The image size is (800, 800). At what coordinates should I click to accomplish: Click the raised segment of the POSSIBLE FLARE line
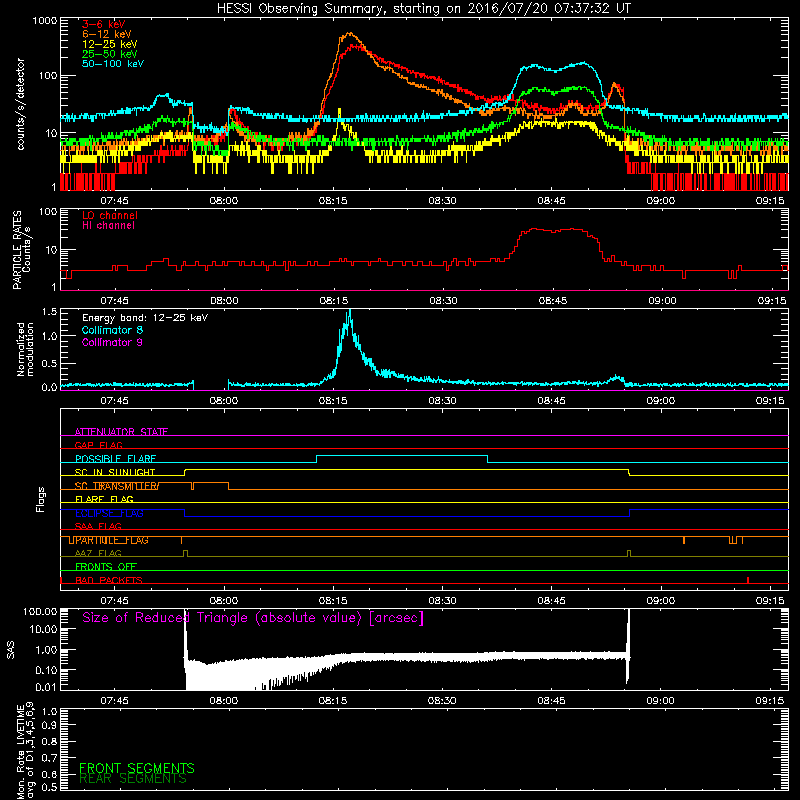(x=402, y=456)
